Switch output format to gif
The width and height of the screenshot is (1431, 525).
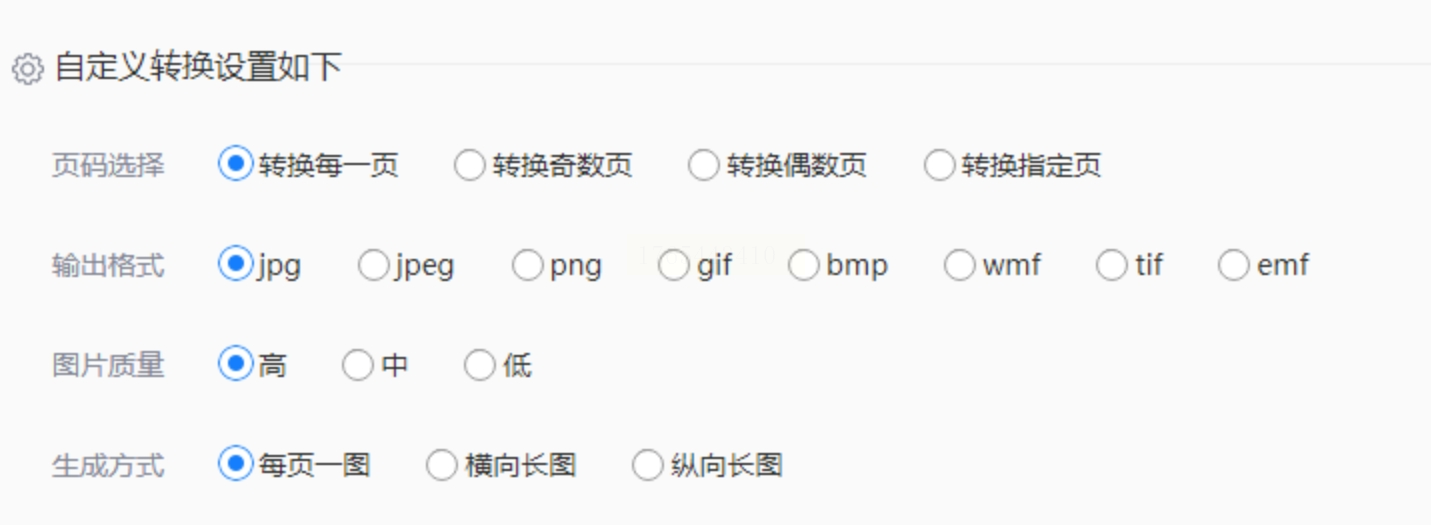674,265
